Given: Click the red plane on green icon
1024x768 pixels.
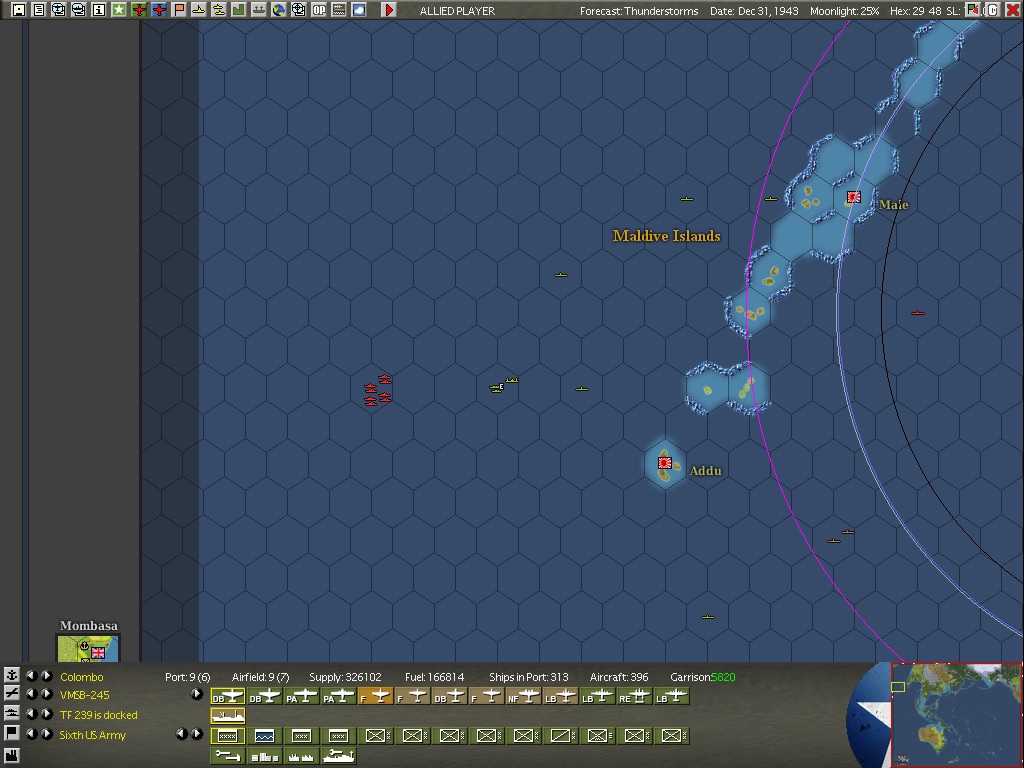Looking at the screenshot, I should point(138,10).
